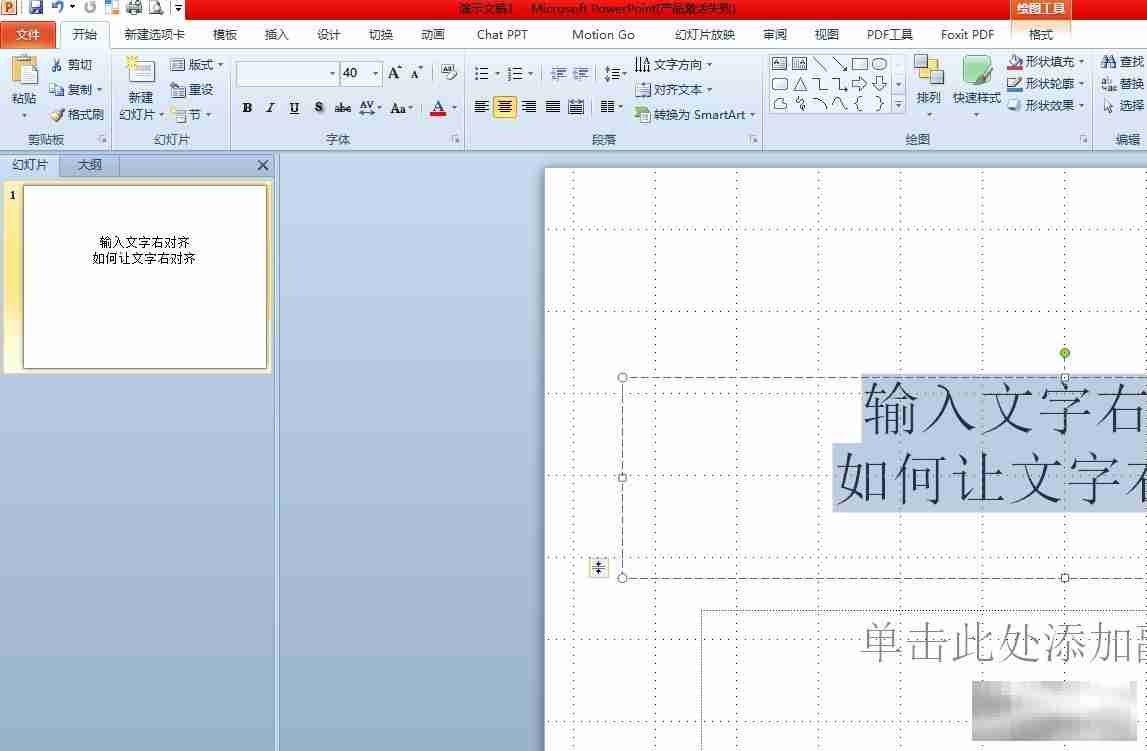Image resolution: width=1147 pixels, height=751 pixels.
Task: Open the font color dropdown arrow
Action: 456,107
